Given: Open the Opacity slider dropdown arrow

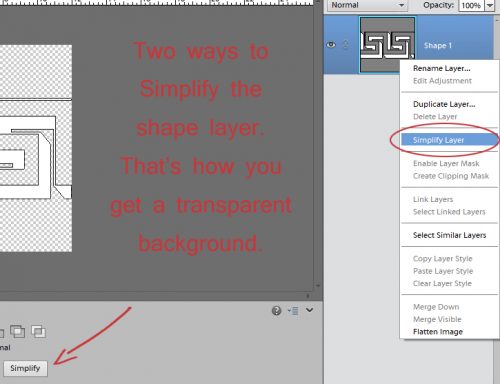Looking at the screenshot, I should [489, 5].
